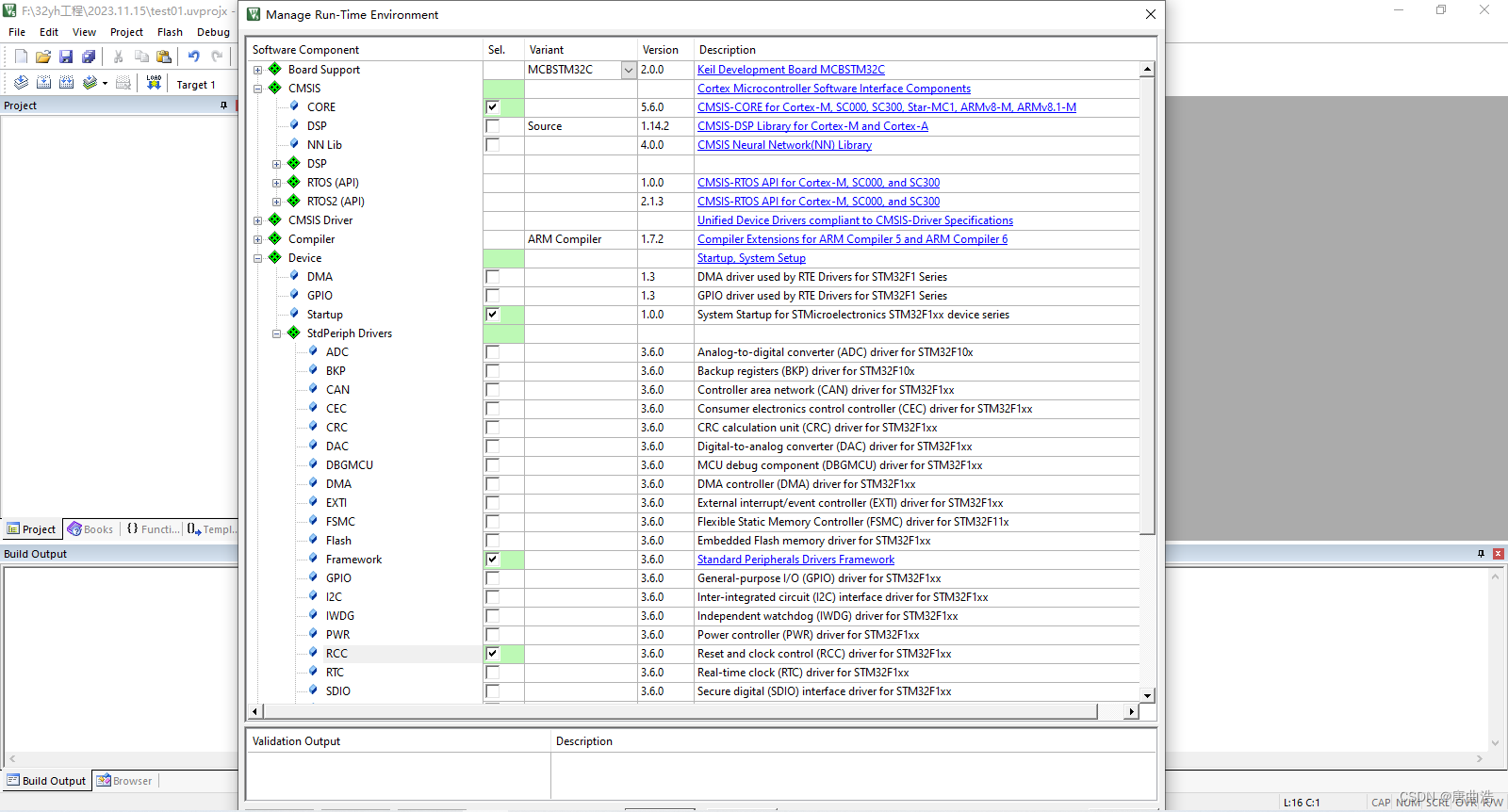Viewport: 1508px width, 812px height.
Task: Click the Paste clipboard icon
Action: tap(164, 57)
